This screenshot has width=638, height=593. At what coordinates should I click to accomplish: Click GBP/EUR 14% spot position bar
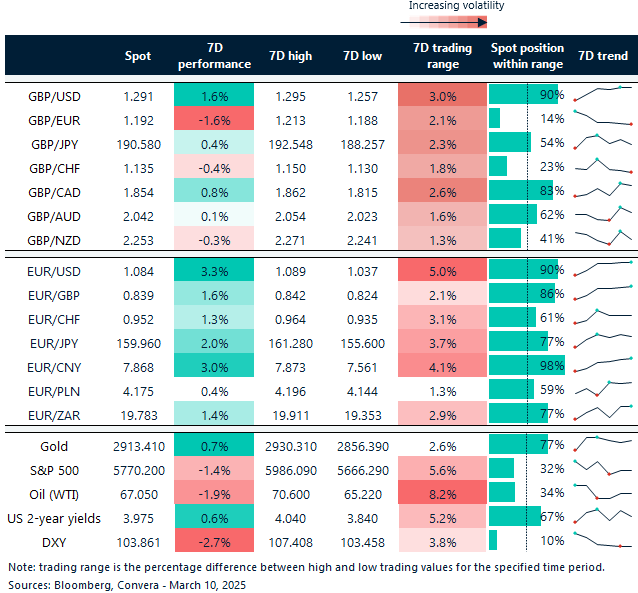pyautogui.click(x=494, y=118)
